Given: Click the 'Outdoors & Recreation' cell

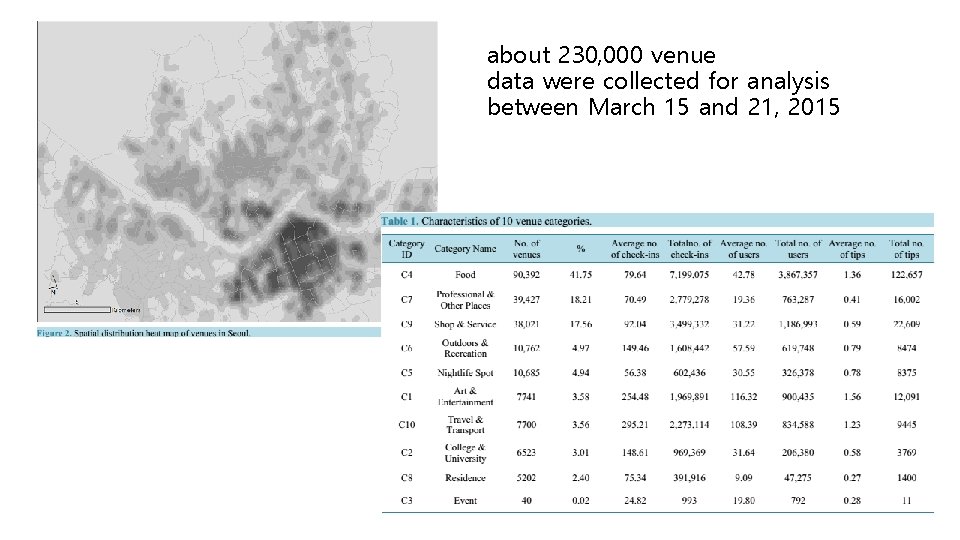Looking at the screenshot, I should pos(465,348).
